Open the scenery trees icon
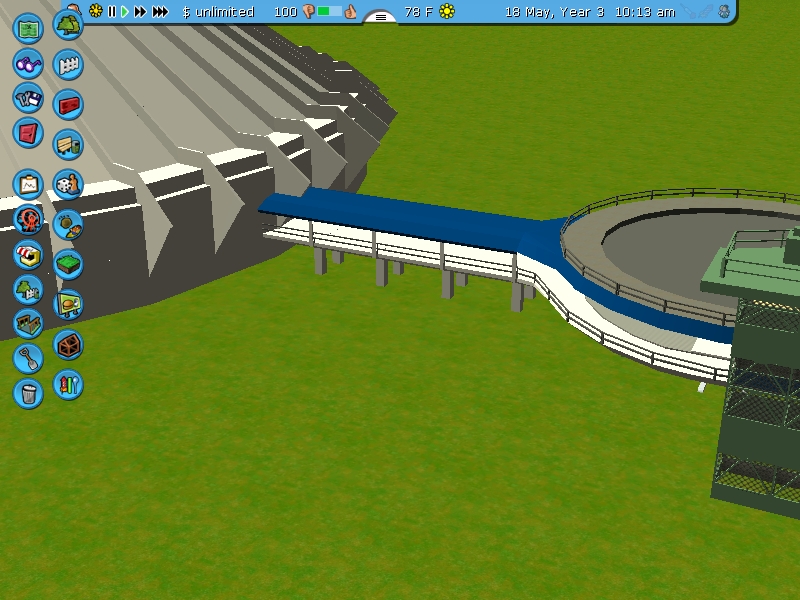 click(68, 24)
